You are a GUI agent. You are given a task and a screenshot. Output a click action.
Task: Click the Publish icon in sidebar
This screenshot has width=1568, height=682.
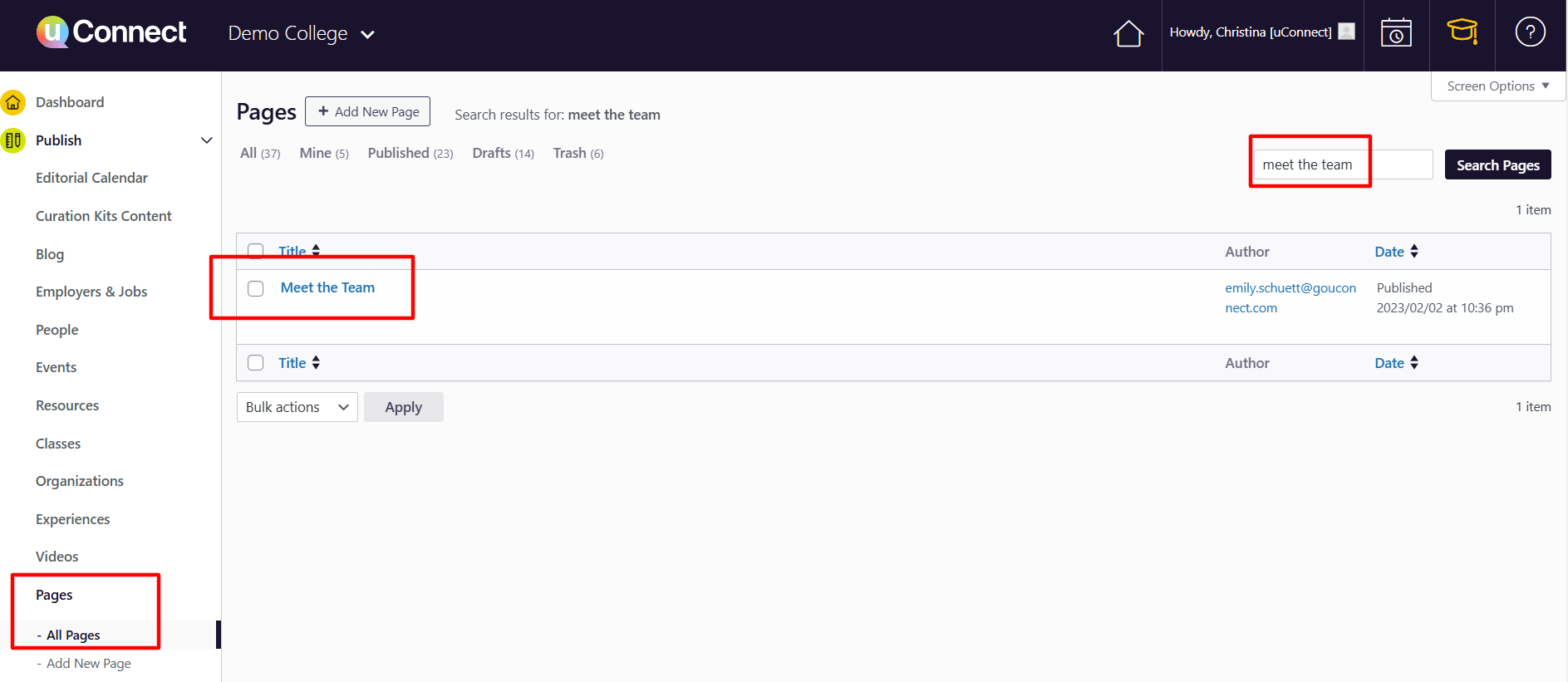13,140
